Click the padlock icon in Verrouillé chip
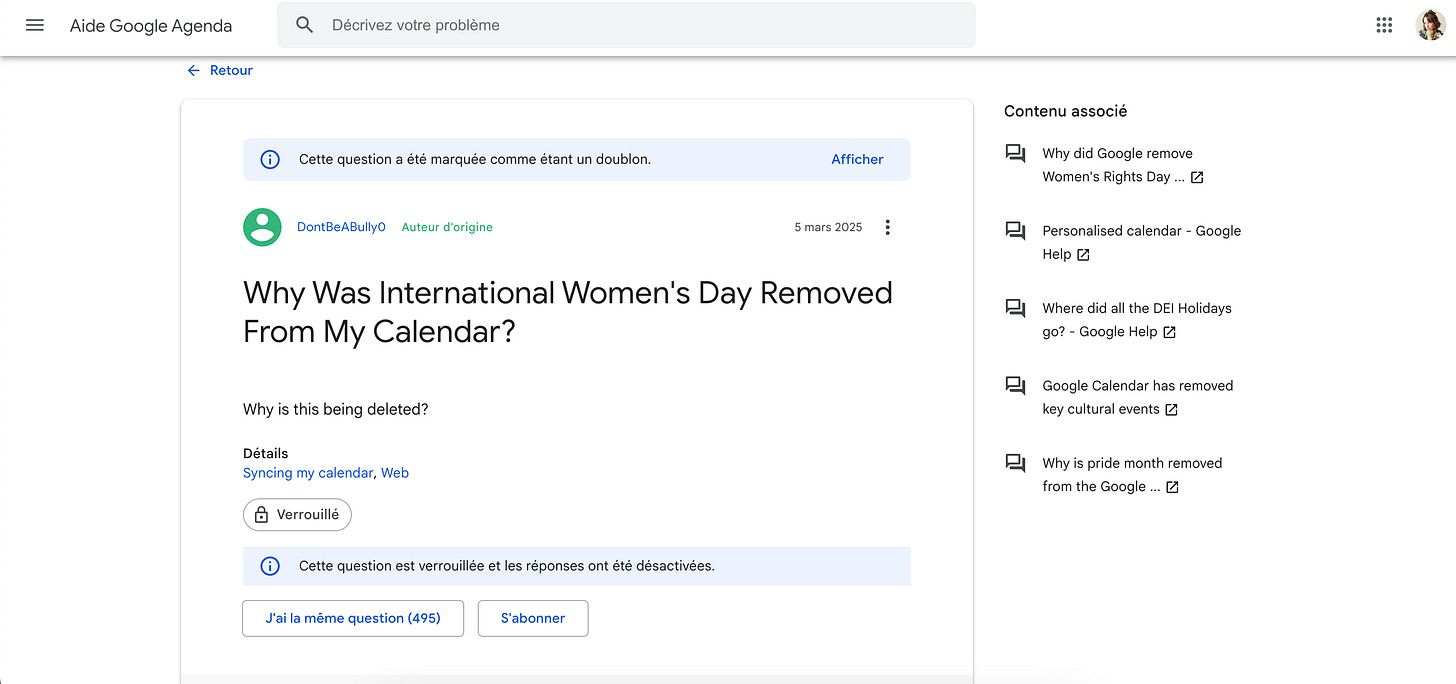 click(261, 515)
